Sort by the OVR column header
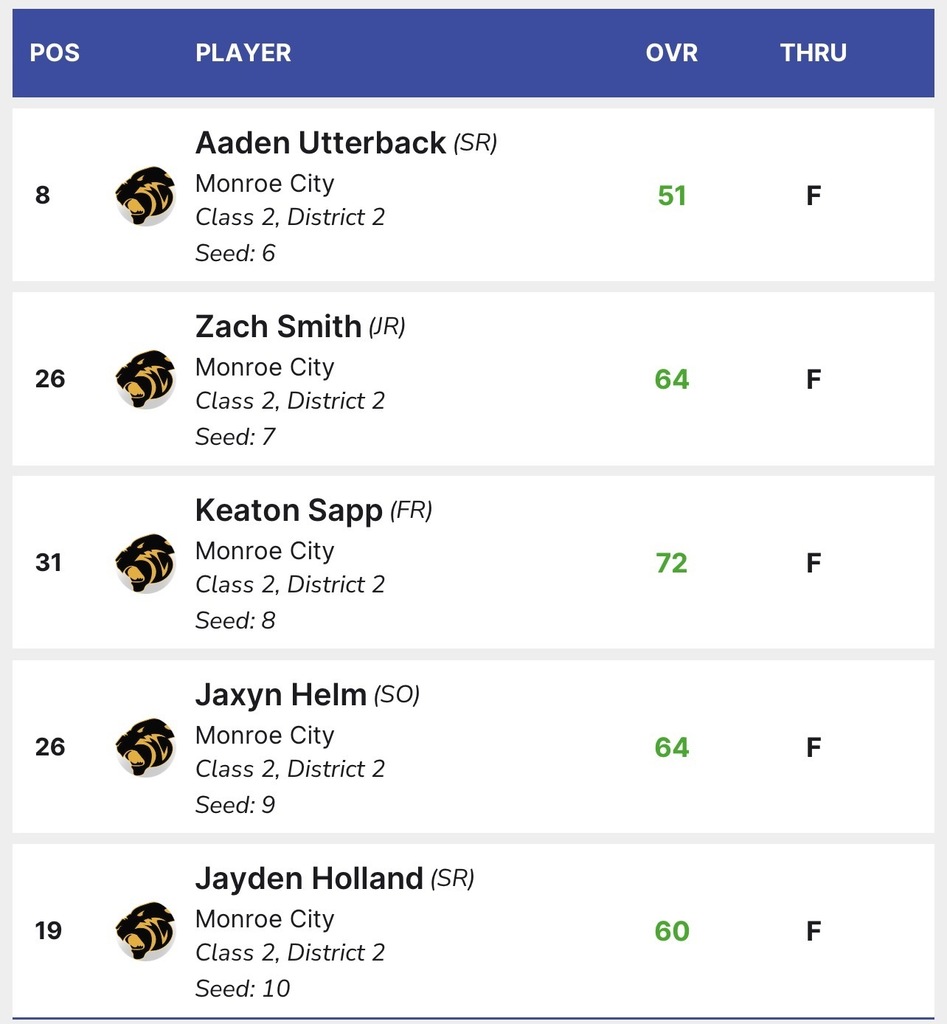This screenshot has height=1024, width=947. point(672,53)
